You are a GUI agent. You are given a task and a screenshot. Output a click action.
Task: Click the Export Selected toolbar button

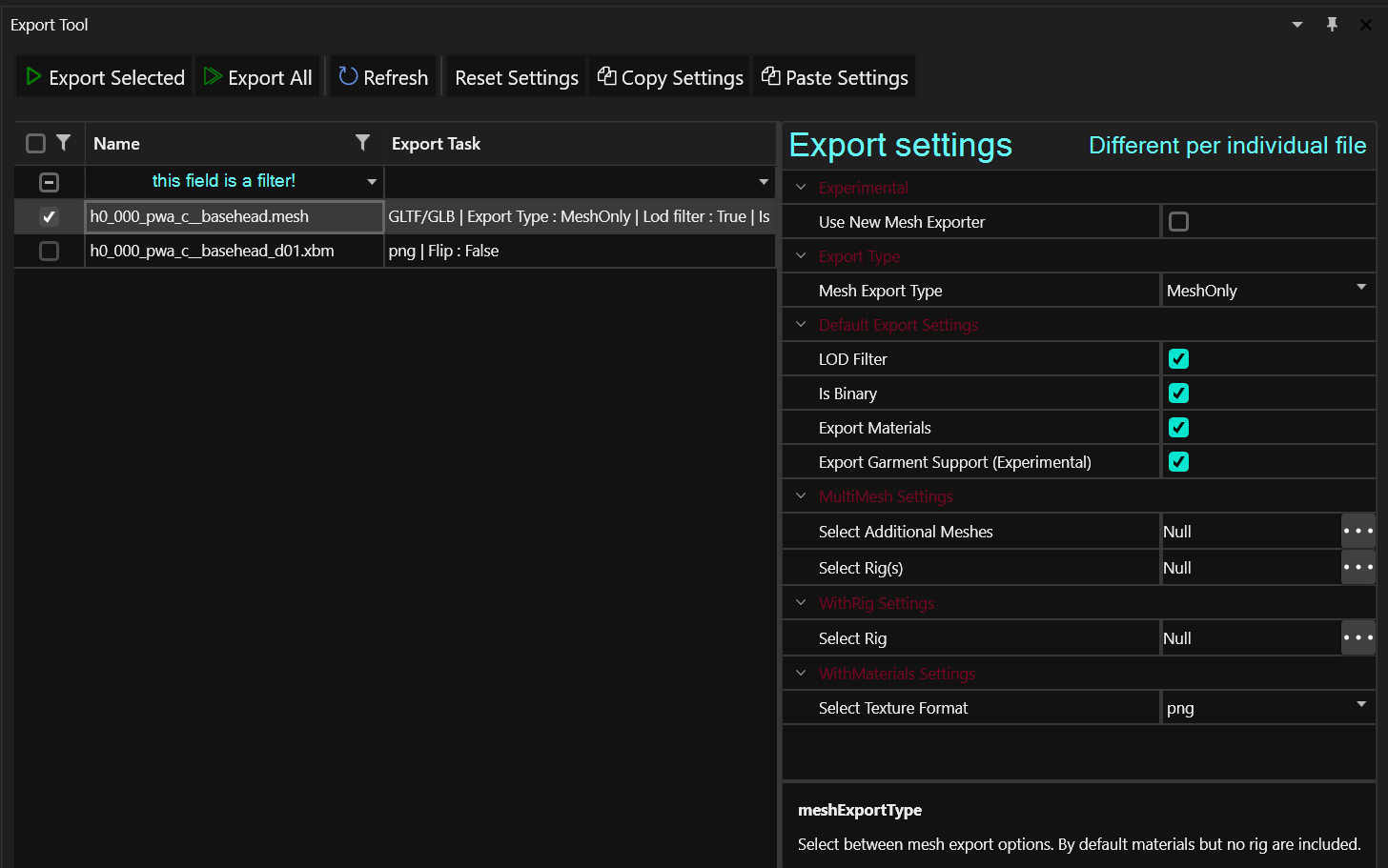pos(105,77)
